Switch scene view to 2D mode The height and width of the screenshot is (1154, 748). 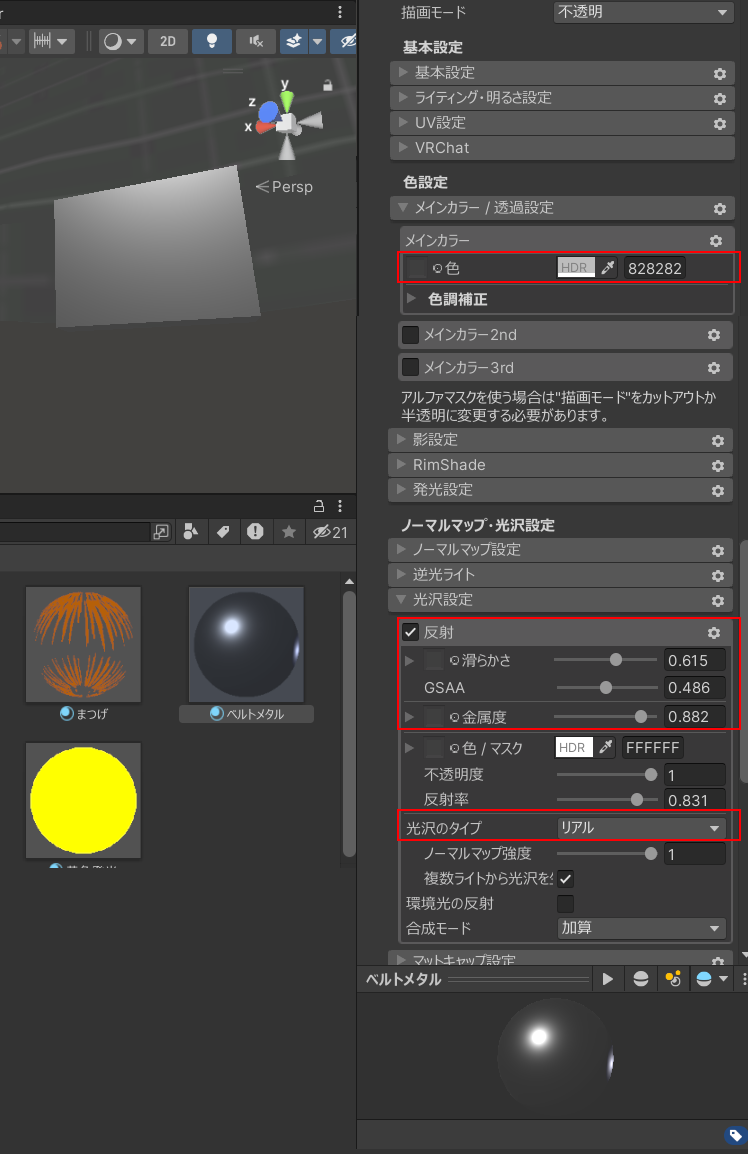coord(168,41)
